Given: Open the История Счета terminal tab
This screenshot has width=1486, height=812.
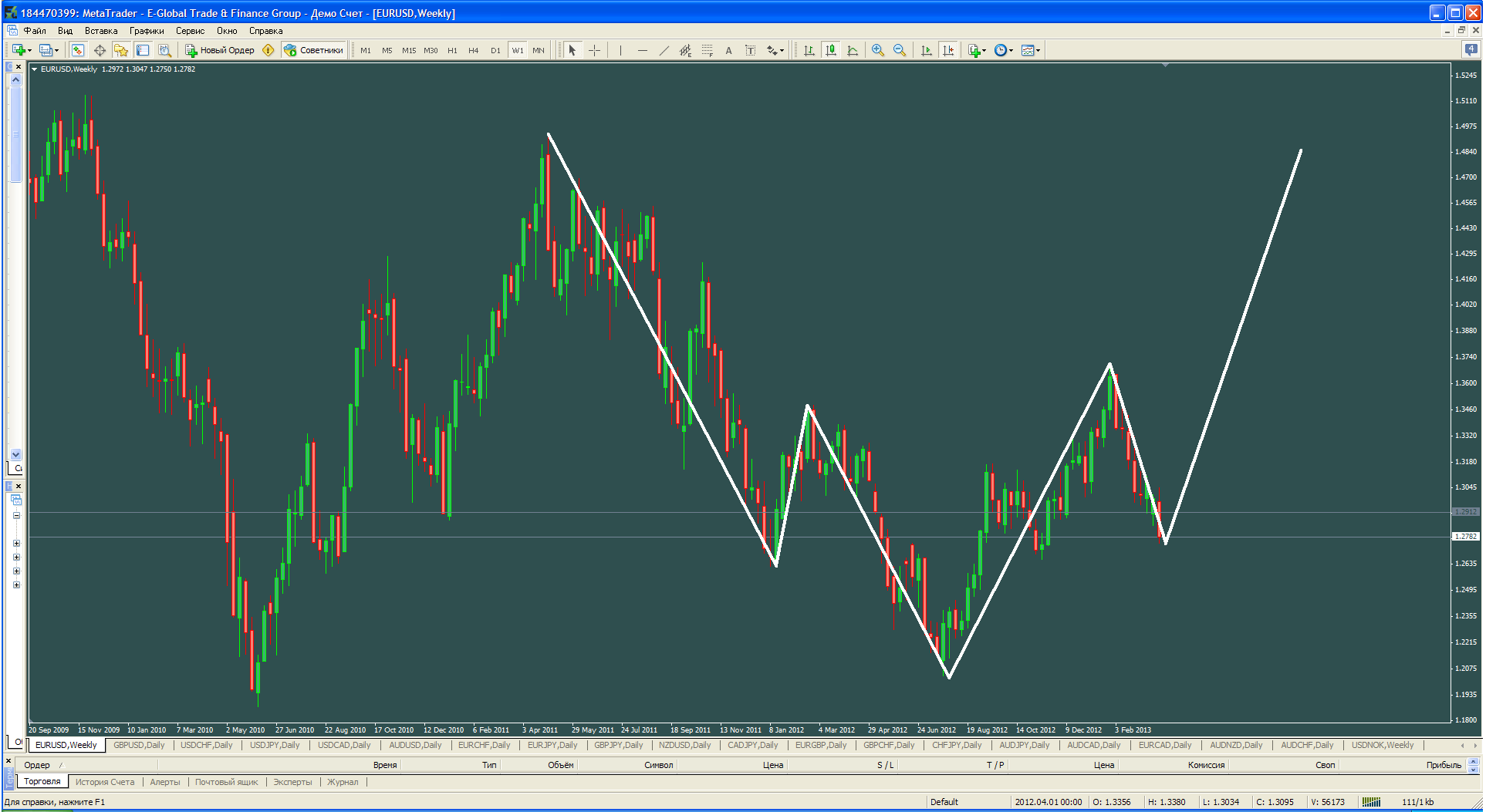Looking at the screenshot, I should (105, 782).
